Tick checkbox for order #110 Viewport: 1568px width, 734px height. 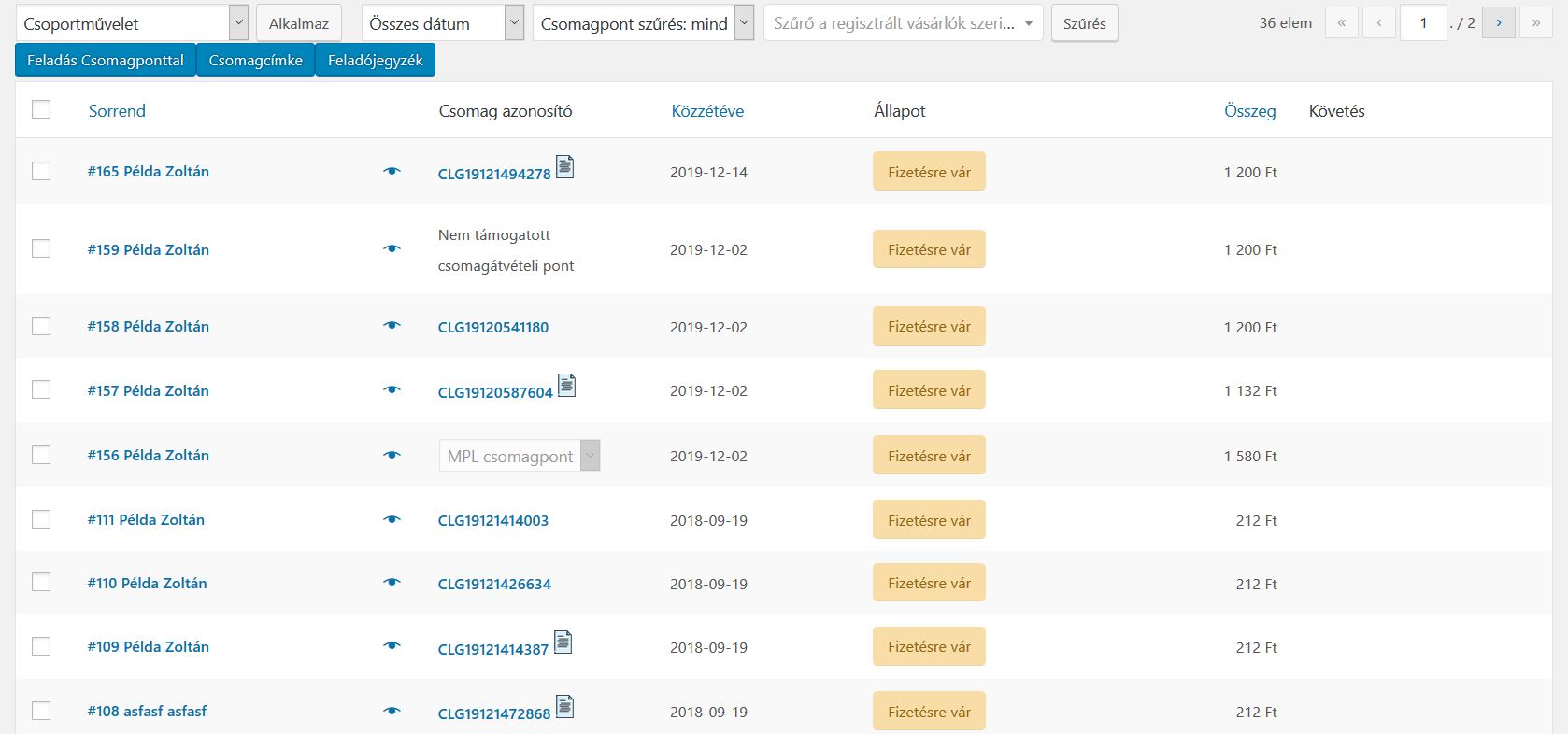pos(41,582)
